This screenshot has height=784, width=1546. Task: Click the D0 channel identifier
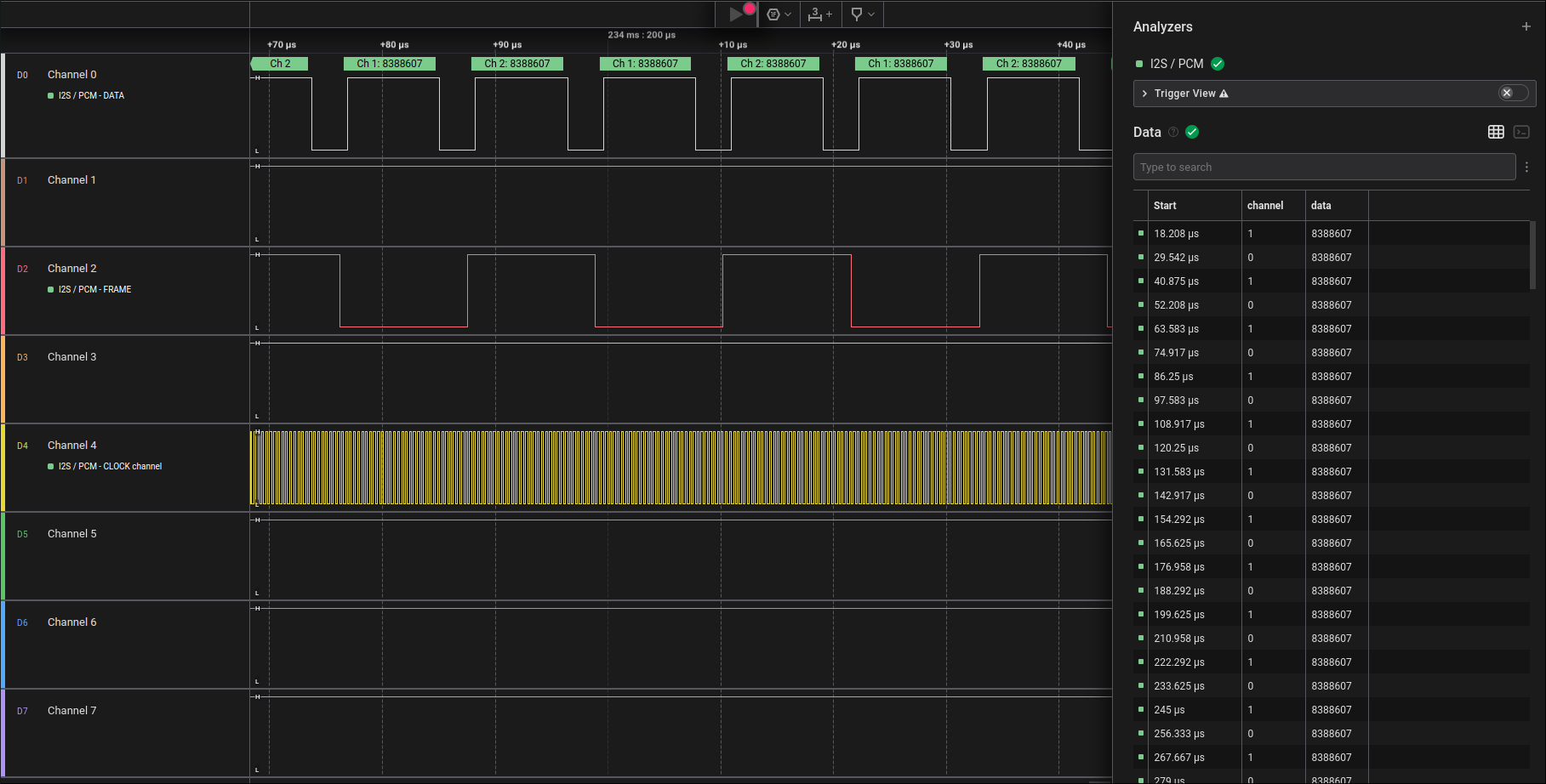tap(22, 75)
